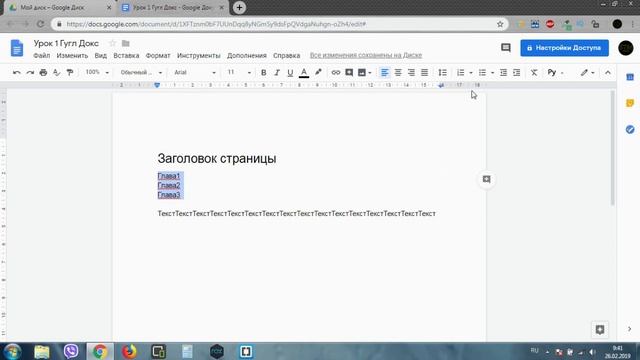
Task: Open the Формат menu
Action: point(158,56)
